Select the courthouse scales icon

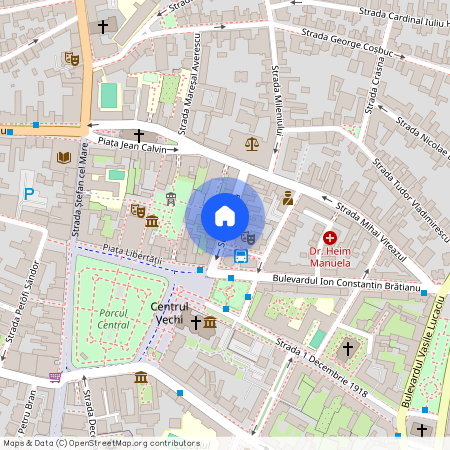tap(252, 145)
